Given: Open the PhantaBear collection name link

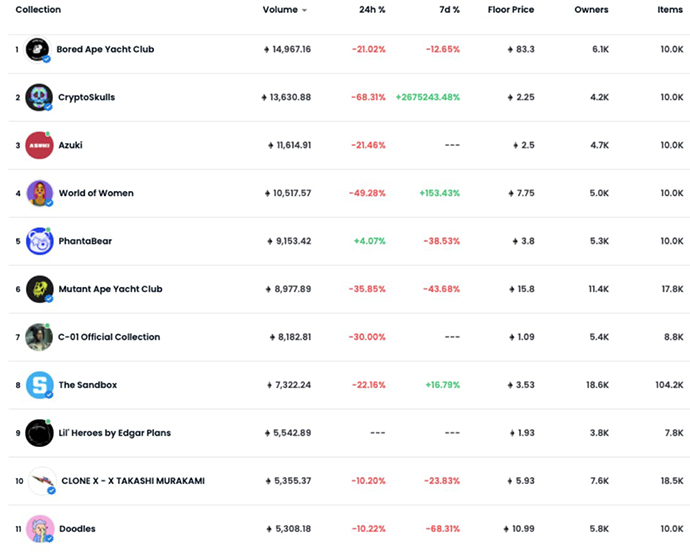Looking at the screenshot, I should (x=85, y=241).
